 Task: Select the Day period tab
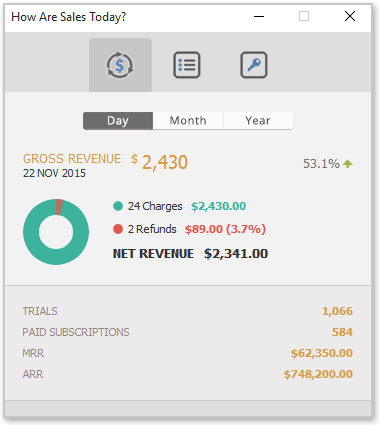[x=118, y=121]
